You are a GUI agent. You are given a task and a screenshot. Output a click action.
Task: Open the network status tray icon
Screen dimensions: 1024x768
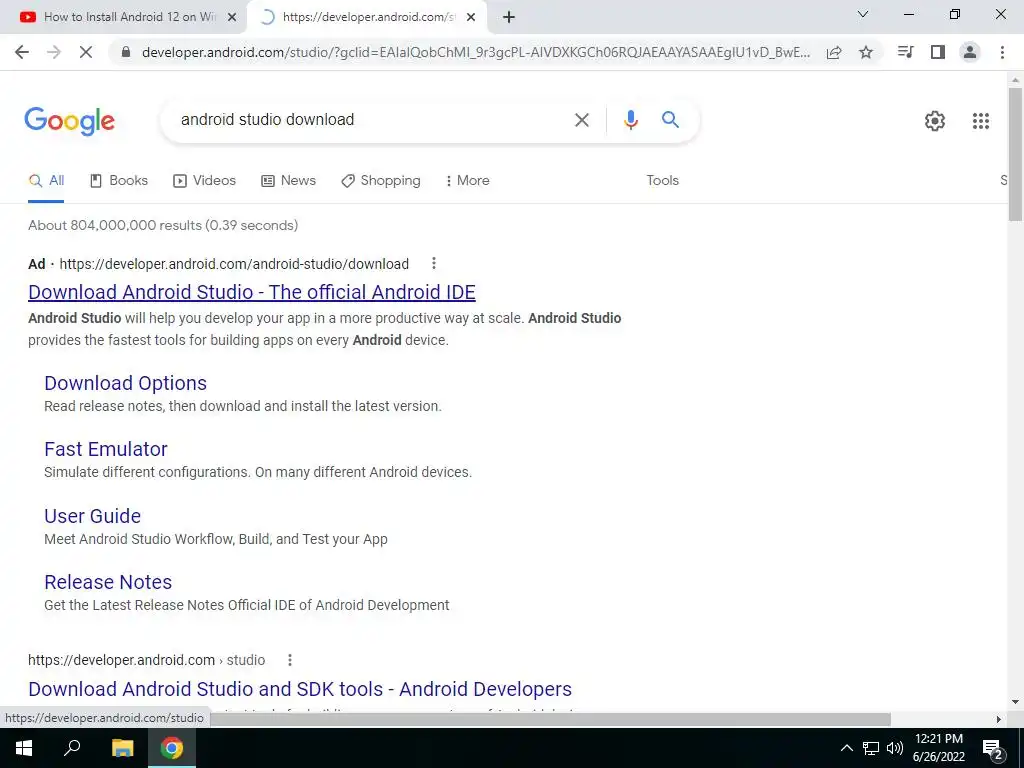(x=871, y=748)
